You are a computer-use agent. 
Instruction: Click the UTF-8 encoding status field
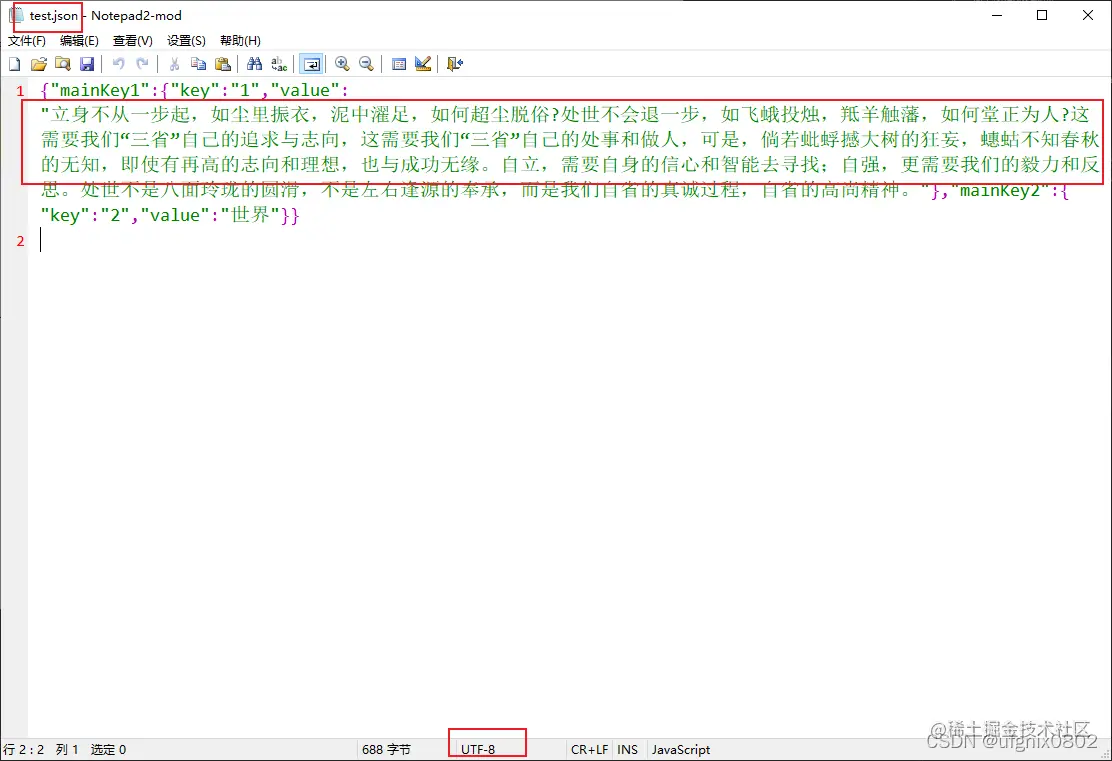pyautogui.click(x=478, y=750)
